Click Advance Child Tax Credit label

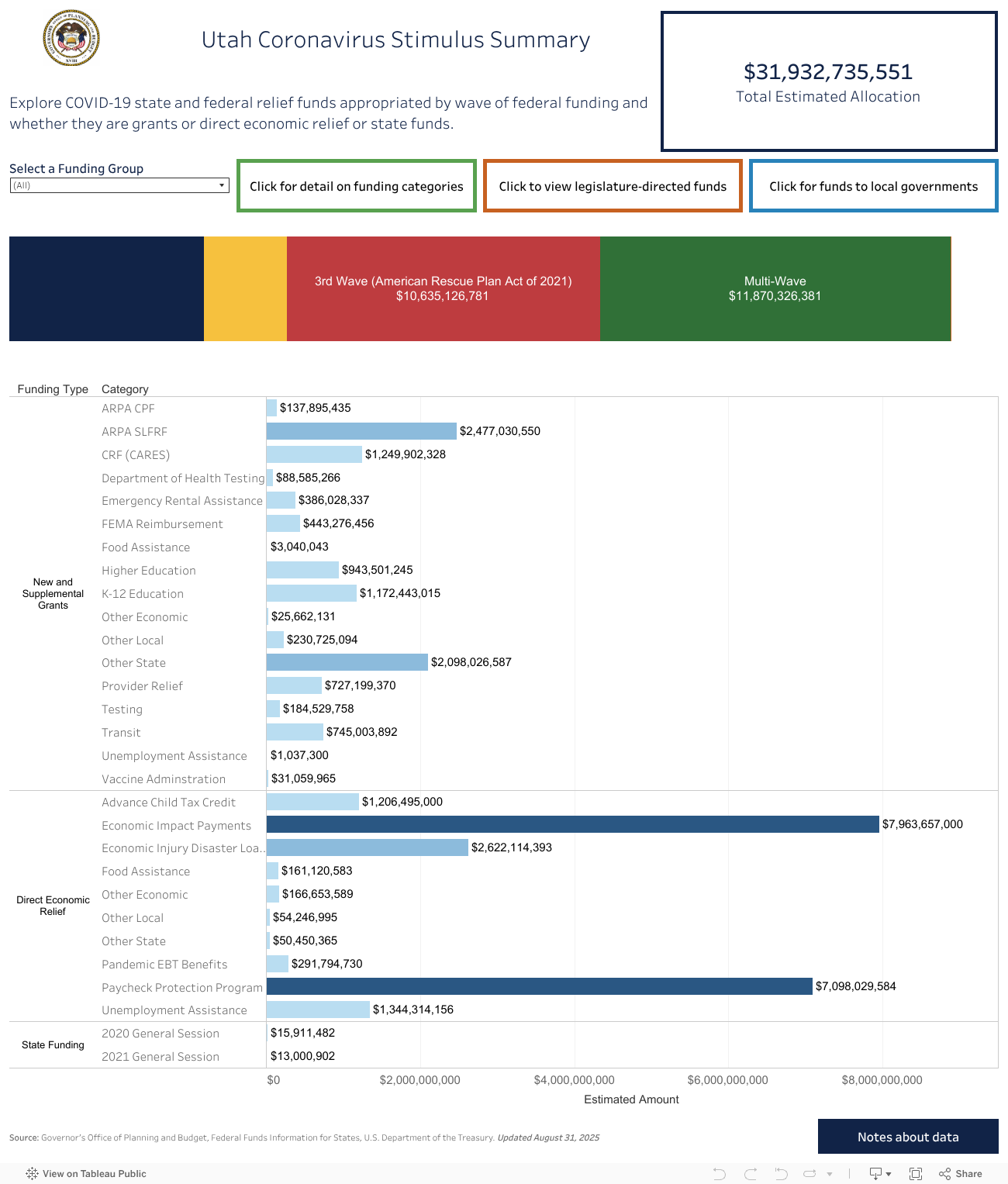168,803
